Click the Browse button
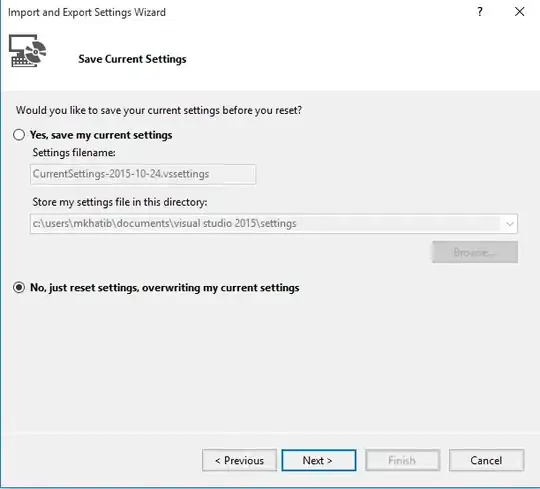Screen dimensions: 540x489 click(475, 252)
